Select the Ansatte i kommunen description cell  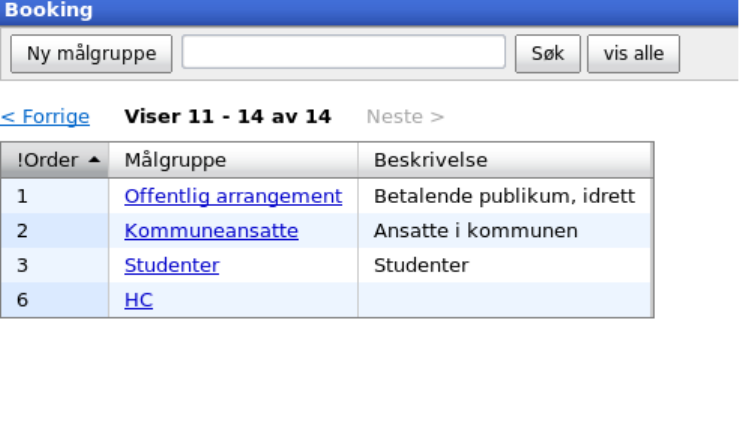pos(475,231)
